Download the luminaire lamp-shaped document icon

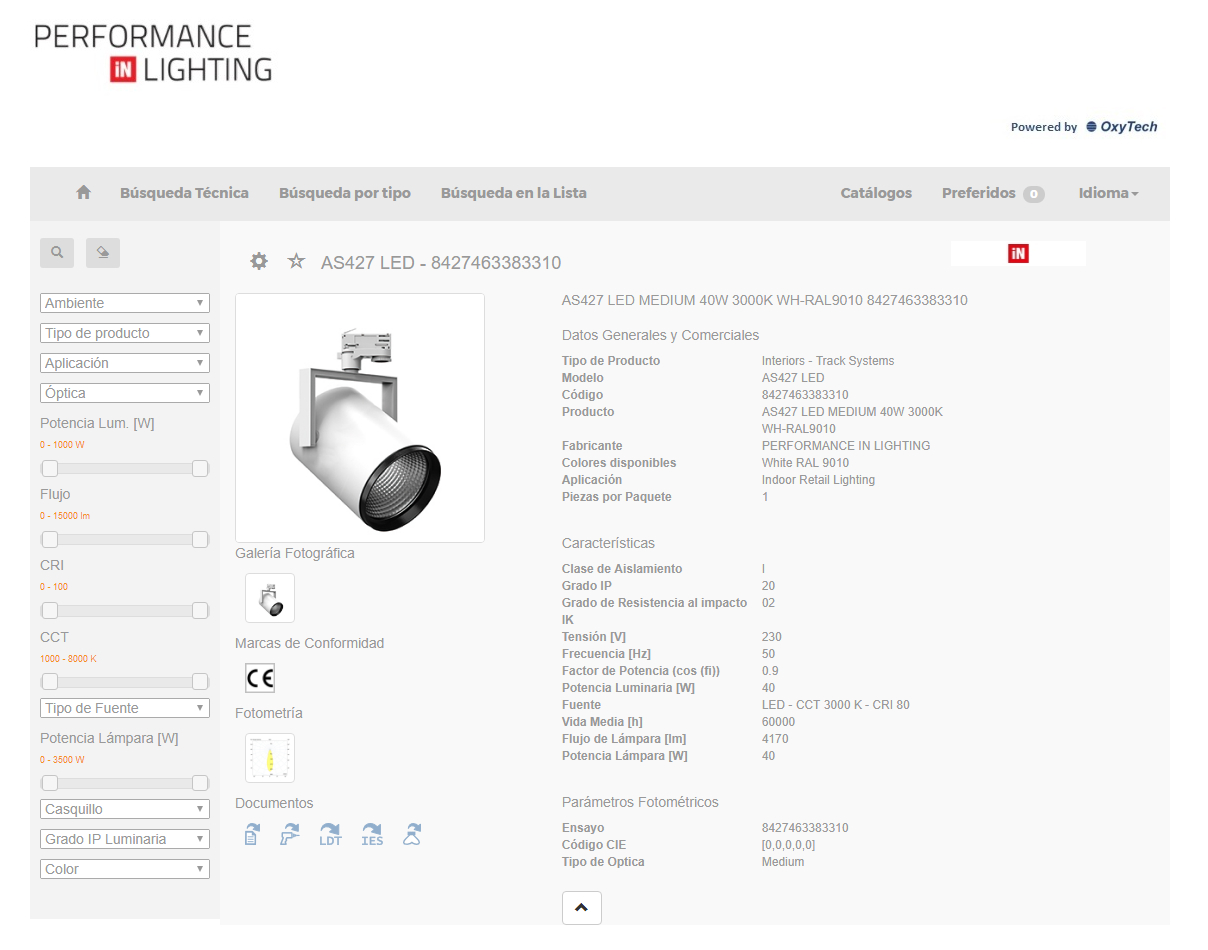pos(412,835)
